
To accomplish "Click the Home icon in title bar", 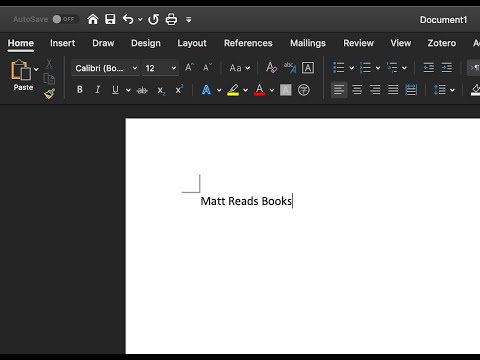I will [93, 19].
